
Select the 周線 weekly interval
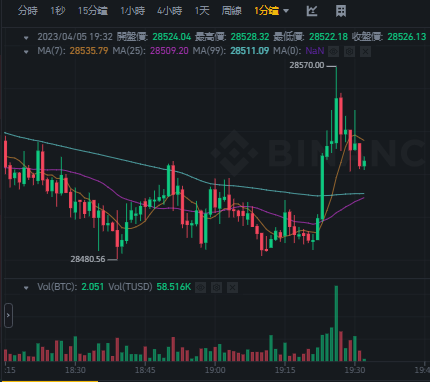tap(232, 11)
